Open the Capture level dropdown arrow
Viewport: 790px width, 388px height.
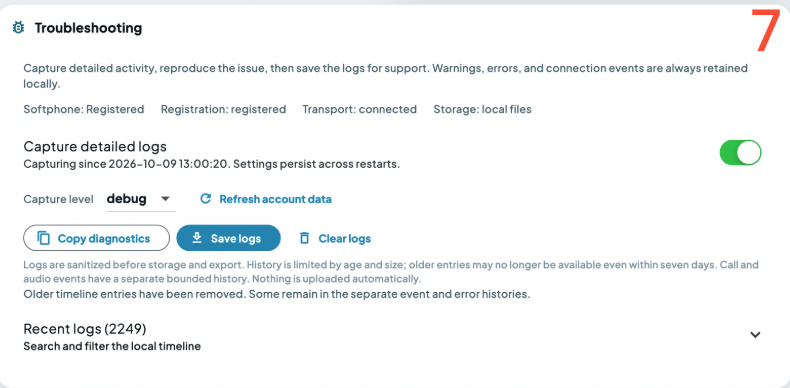(165, 199)
